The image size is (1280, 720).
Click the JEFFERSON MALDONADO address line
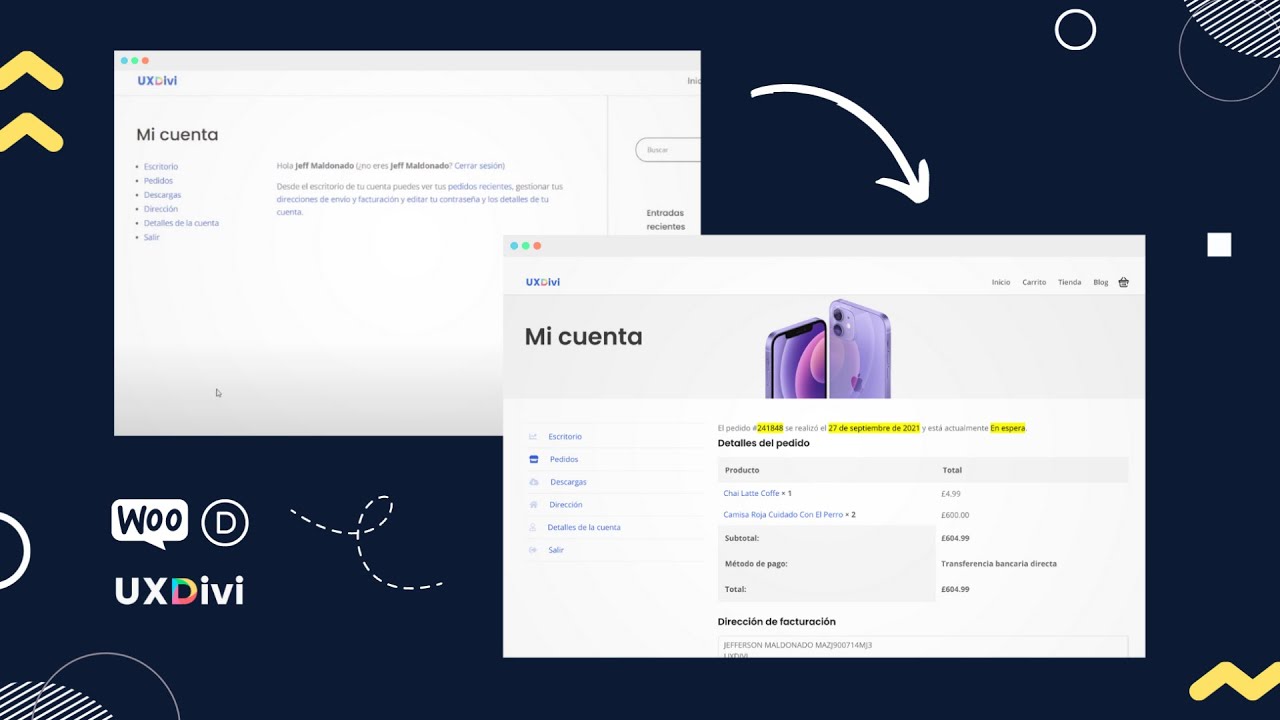pos(798,645)
